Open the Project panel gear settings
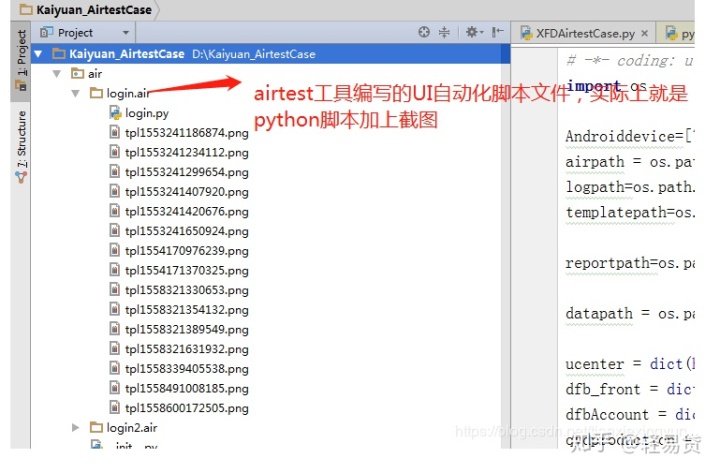This screenshot has width=720, height=473. click(474, 32)
